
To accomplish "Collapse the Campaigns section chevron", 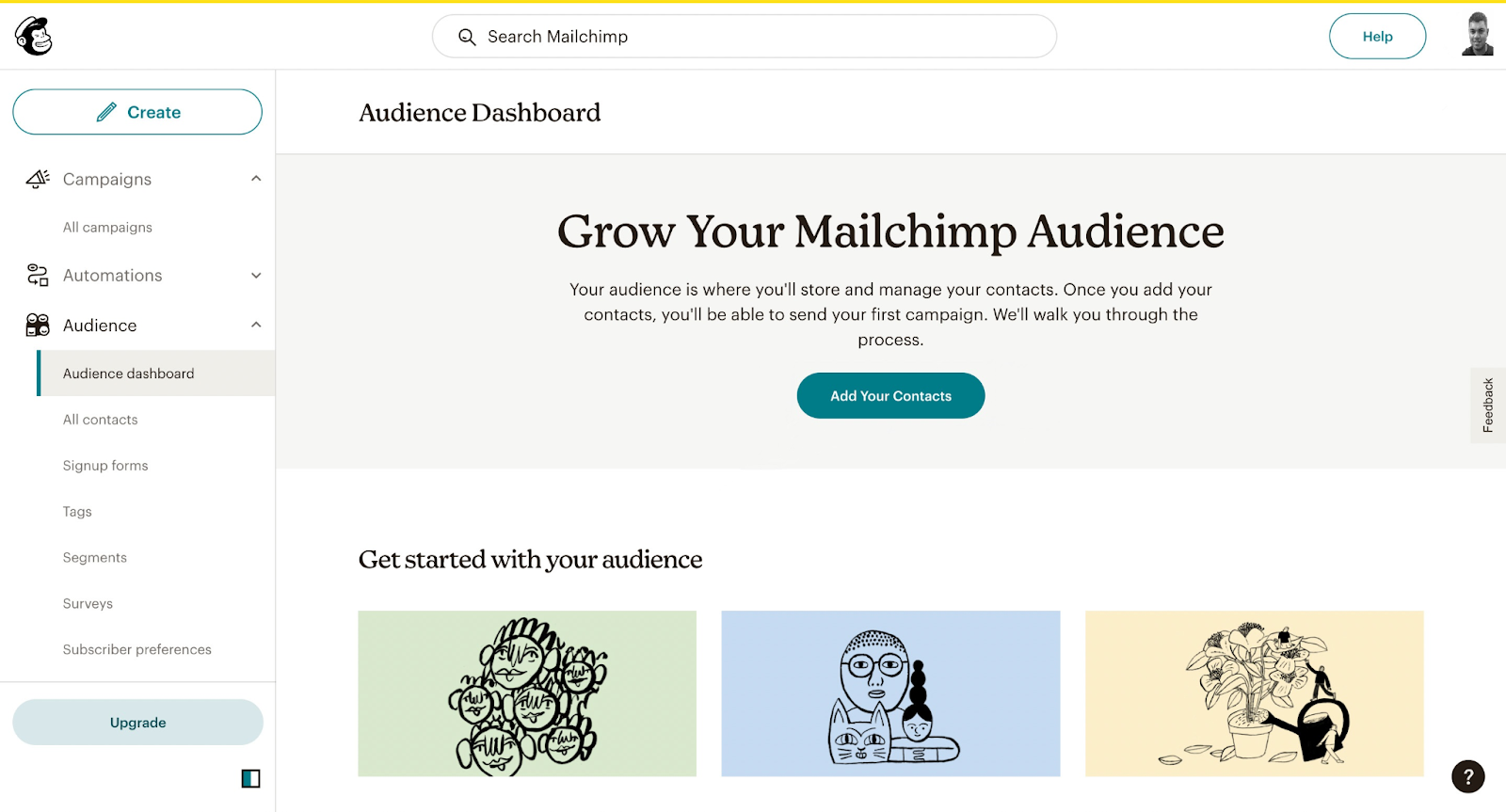I will [255, 179].
